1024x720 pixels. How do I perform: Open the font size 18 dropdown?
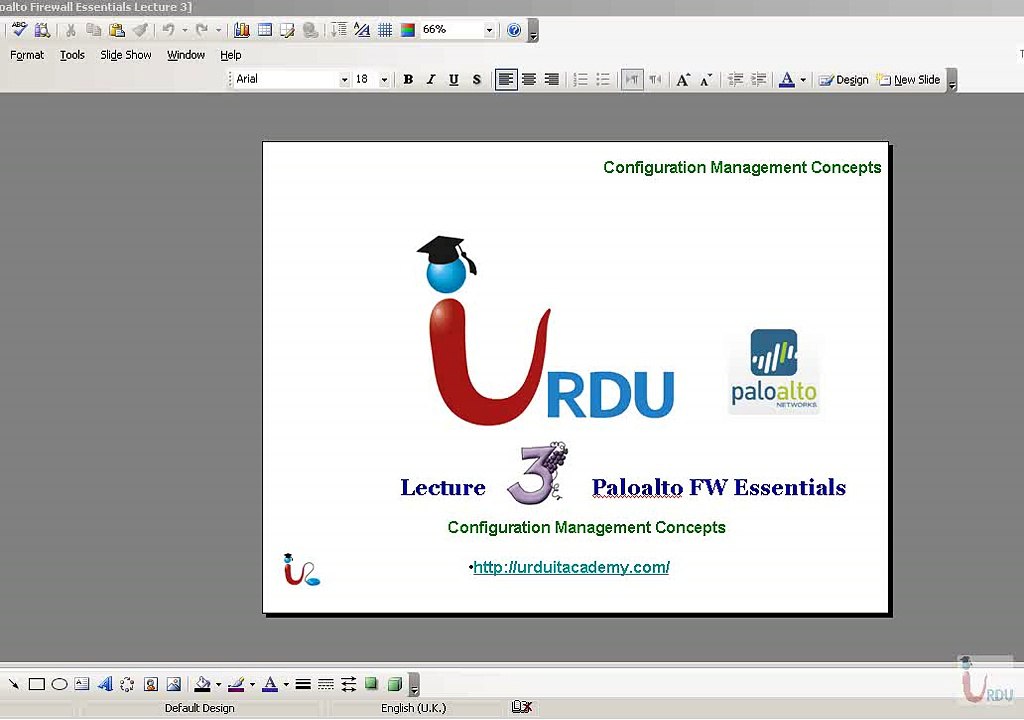(385, 80)
